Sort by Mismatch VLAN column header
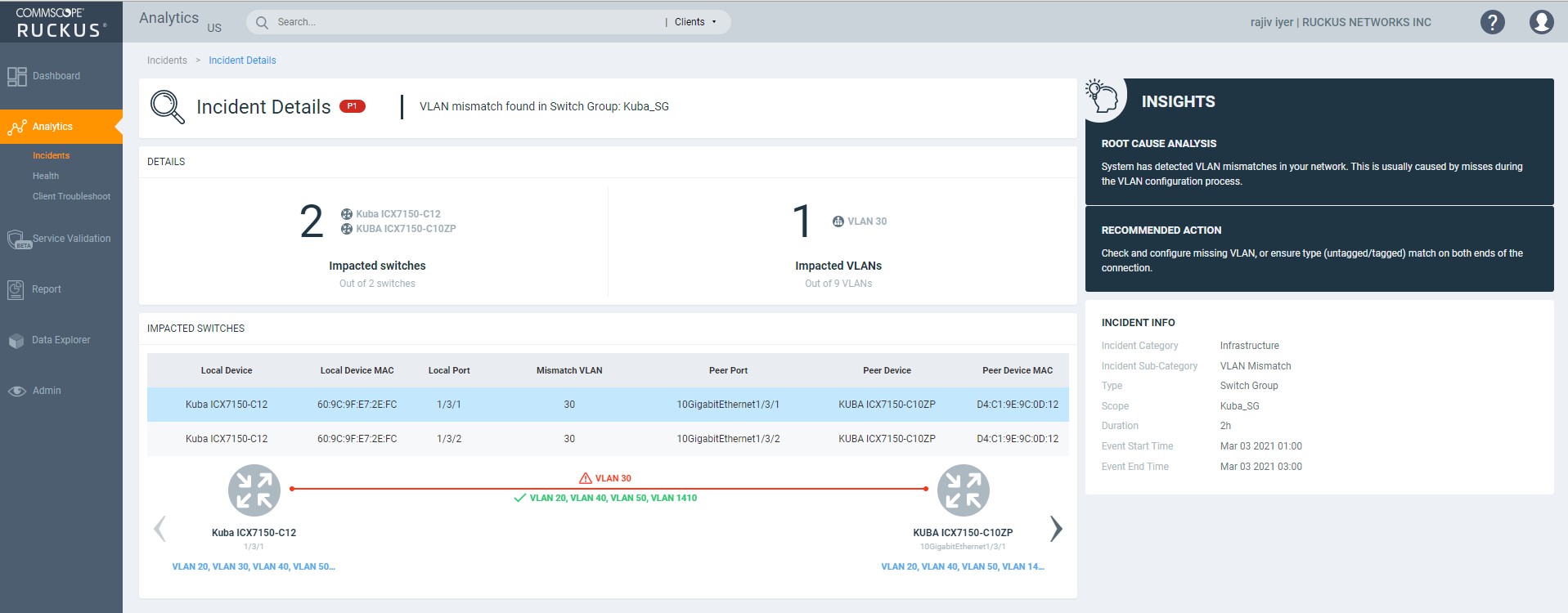This screenshot has width=1568, height=613. [569, 370]
